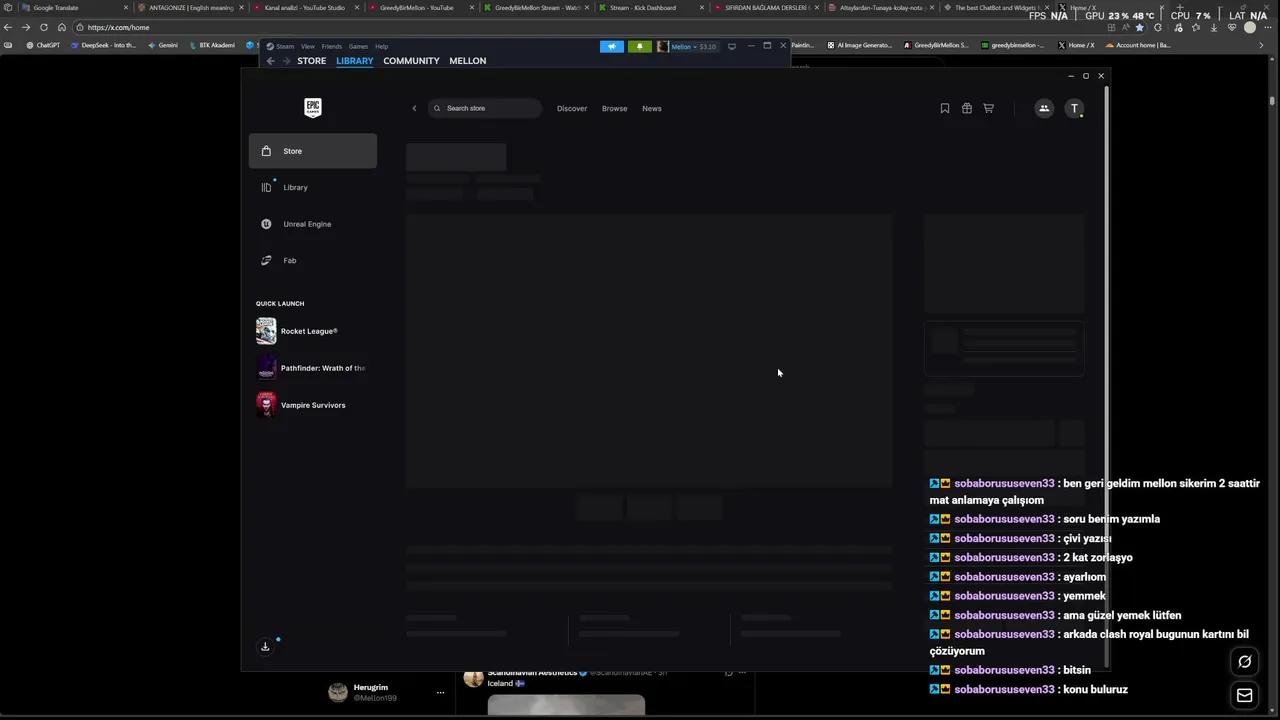Screen dimensions: 1280x720
Task: Open the AI Image Generator bookmark
Action: tap(859, 45)
